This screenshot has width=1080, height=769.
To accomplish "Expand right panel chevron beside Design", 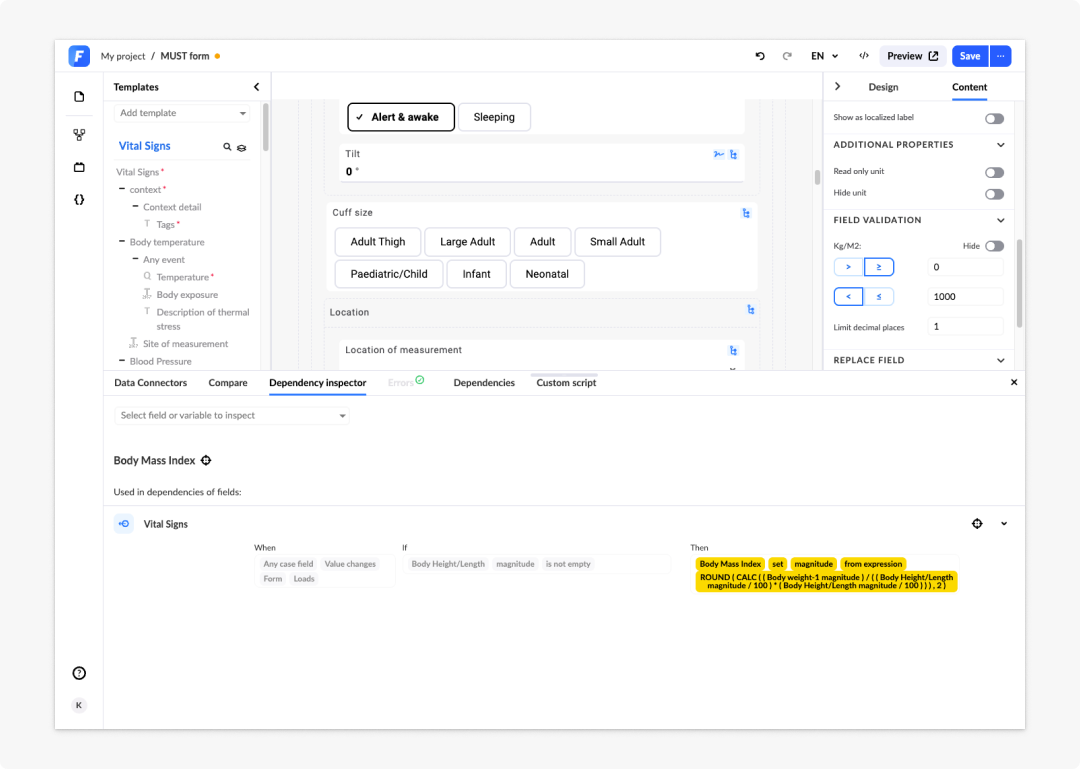I will coord(838,86).
